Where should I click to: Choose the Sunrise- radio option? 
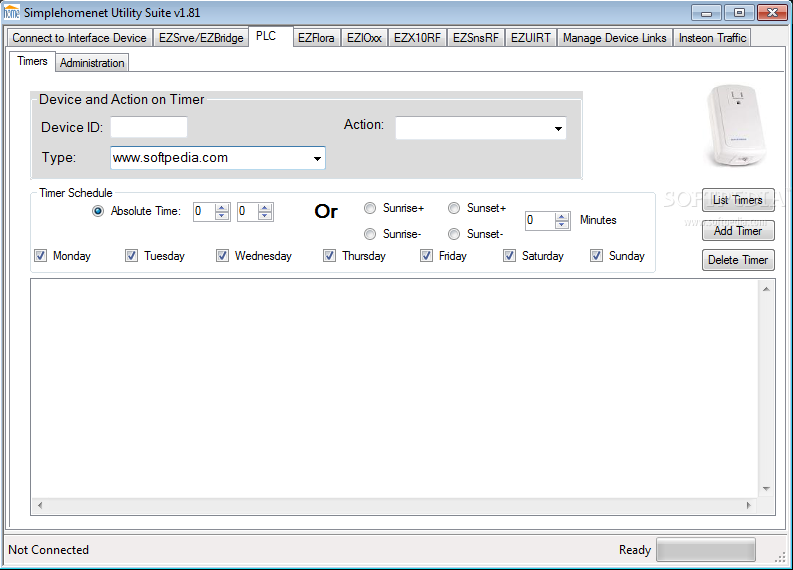coord(370,234)
